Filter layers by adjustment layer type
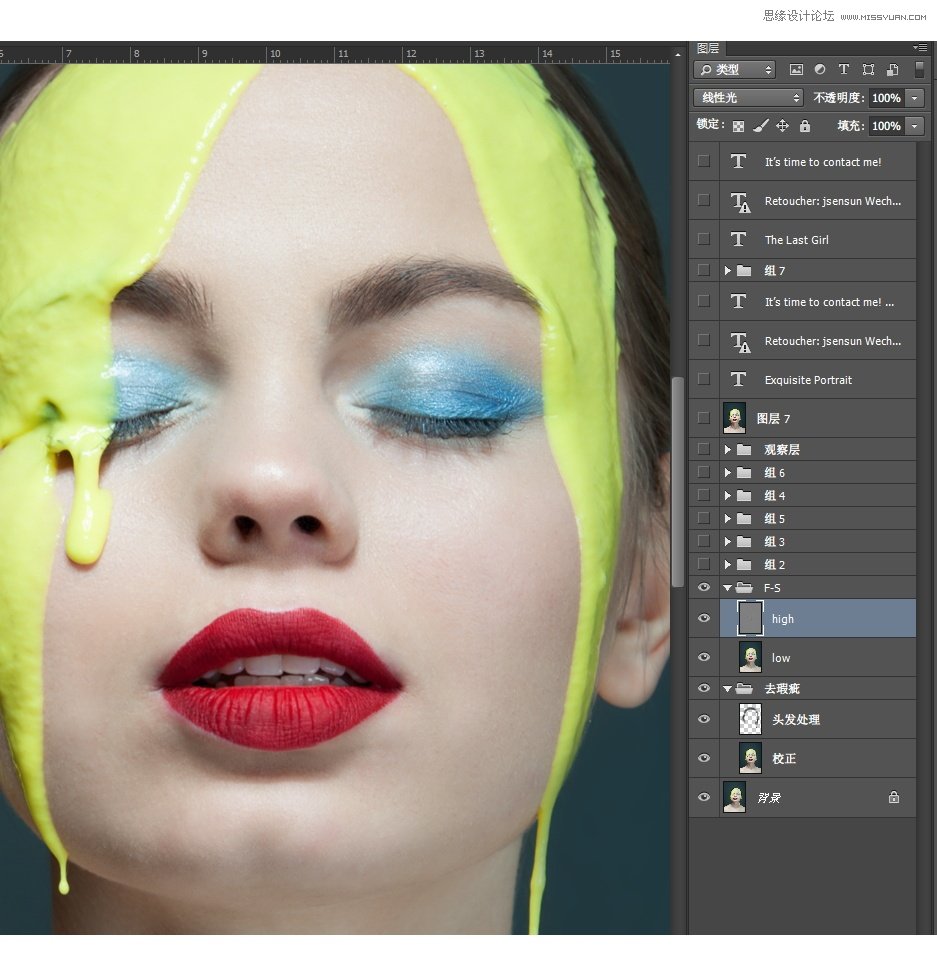 coord(820,70)
